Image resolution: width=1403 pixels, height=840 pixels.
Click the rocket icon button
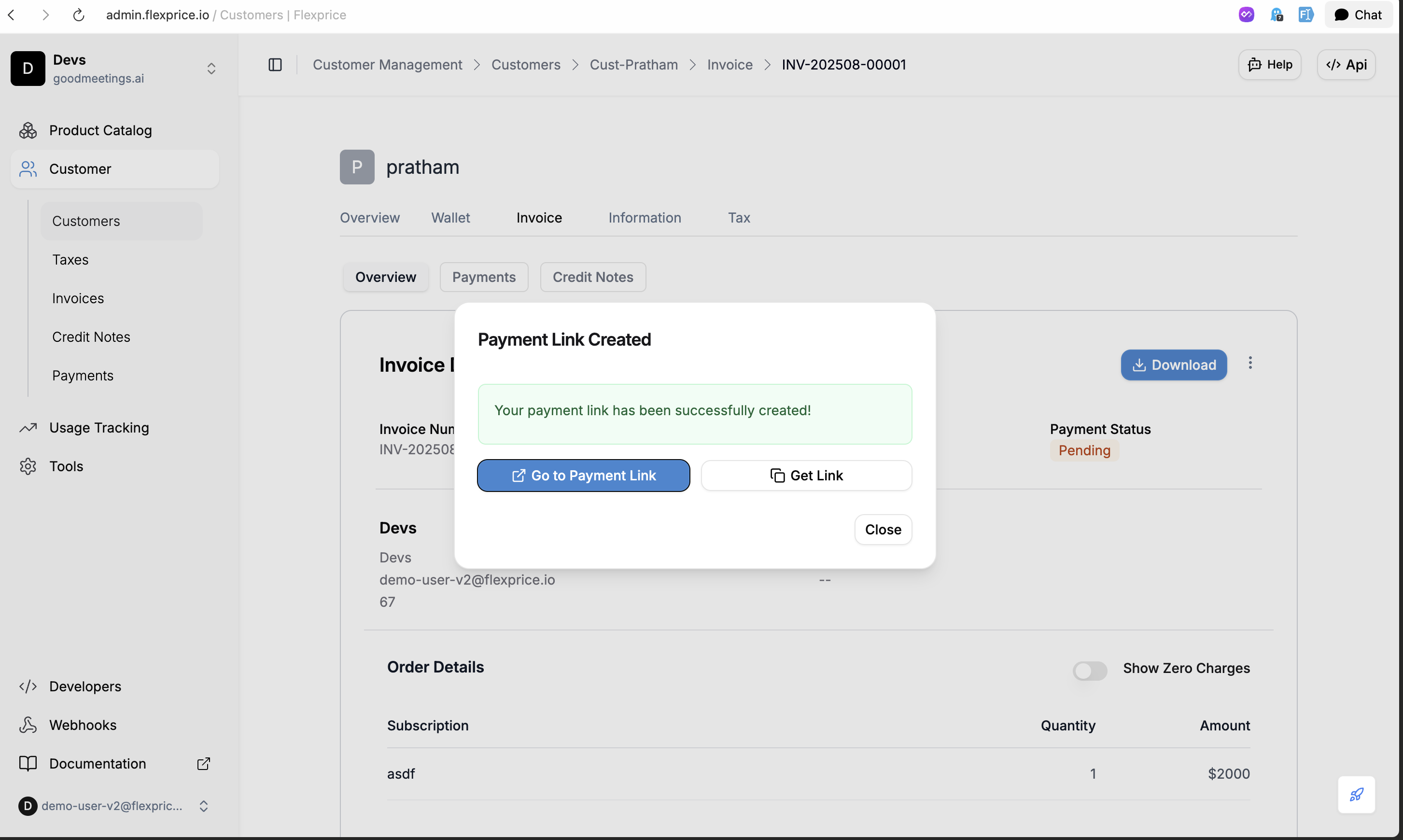tap(1356, 794)
